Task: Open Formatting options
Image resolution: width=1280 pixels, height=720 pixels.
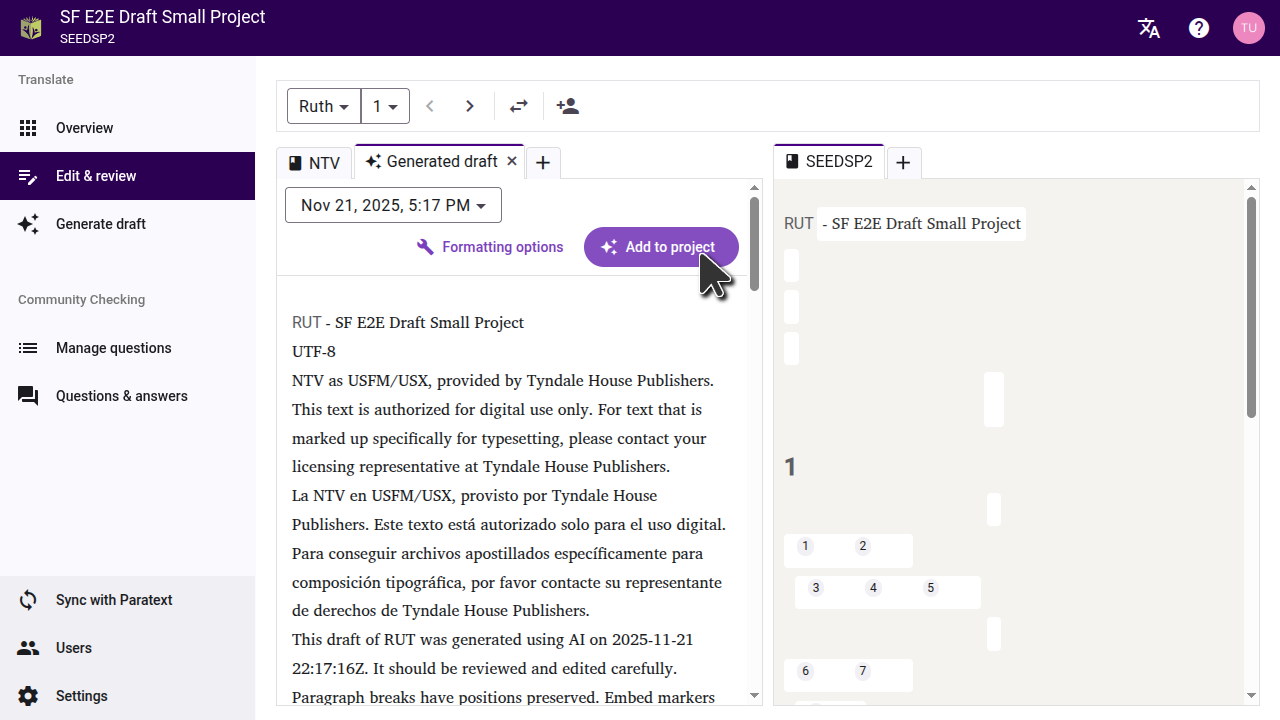Action: [x=490, y=247]
